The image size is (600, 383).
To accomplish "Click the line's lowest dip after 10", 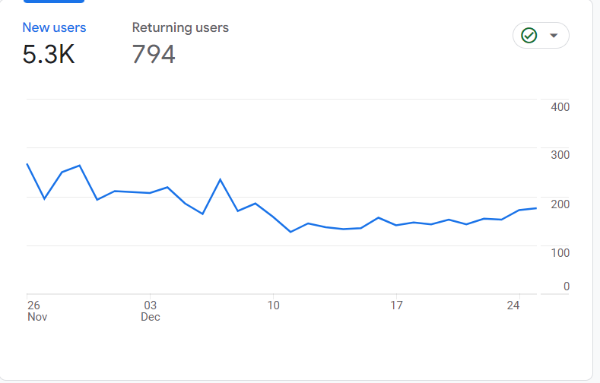I will [x=291, y=232].
